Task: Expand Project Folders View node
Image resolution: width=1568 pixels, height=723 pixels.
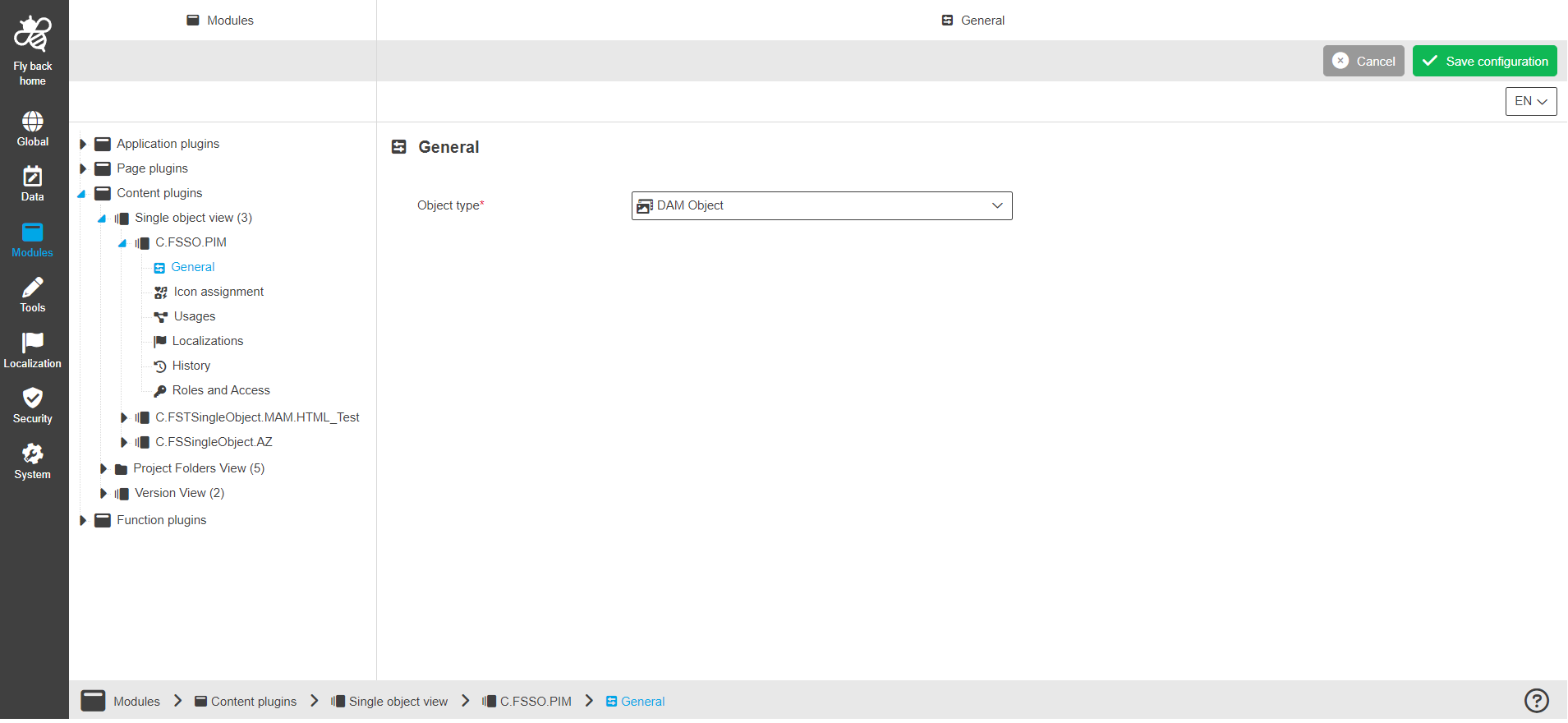Action: [103, 469]
